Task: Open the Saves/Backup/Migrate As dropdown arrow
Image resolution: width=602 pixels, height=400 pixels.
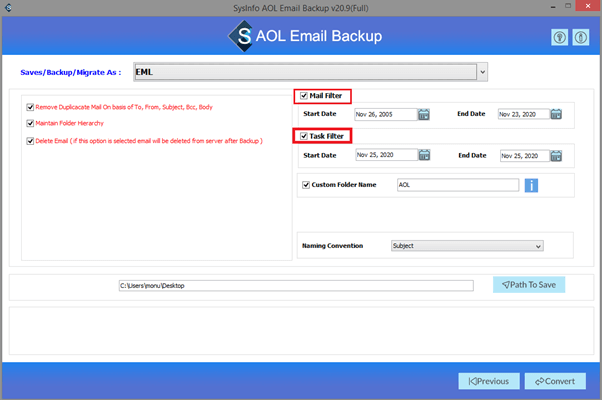Action: (x=483, y=72)
